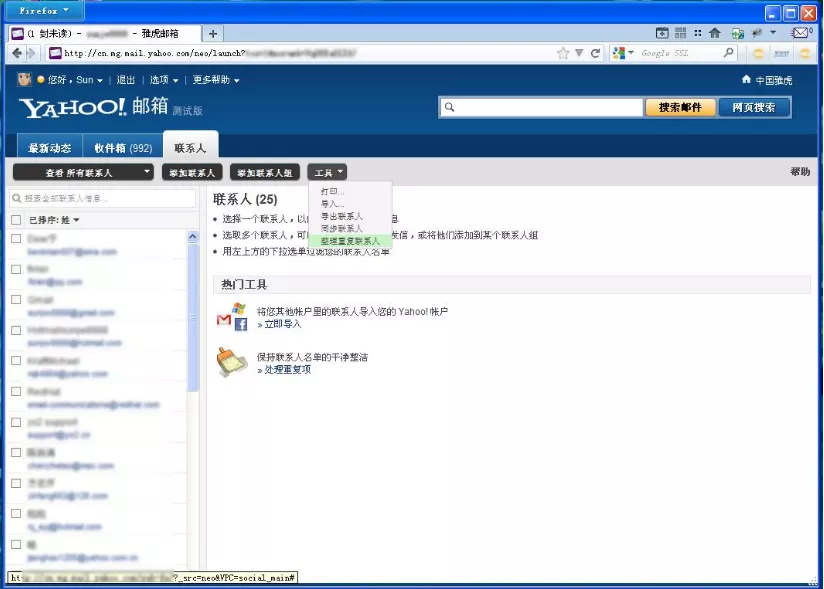This screenshot has width=824, height=589.
Task: Choose 导出联系人 from the tools menu
Action: point(350,216)
